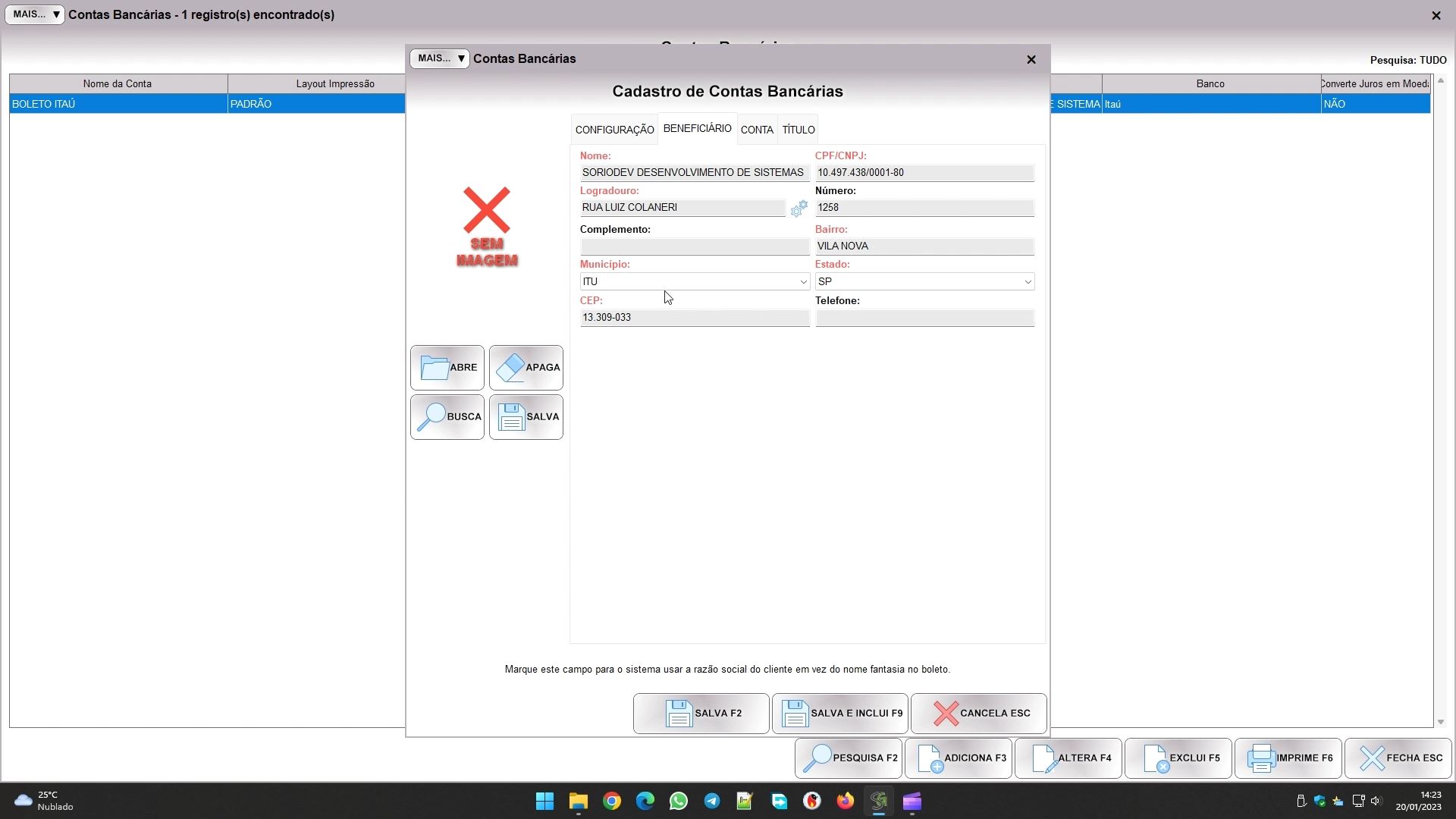Image resolution: width=1456 pixels, height=819 pixels.
Task: Switch to the CONFIGURAÇÃO tab
Action: [614, 130]
